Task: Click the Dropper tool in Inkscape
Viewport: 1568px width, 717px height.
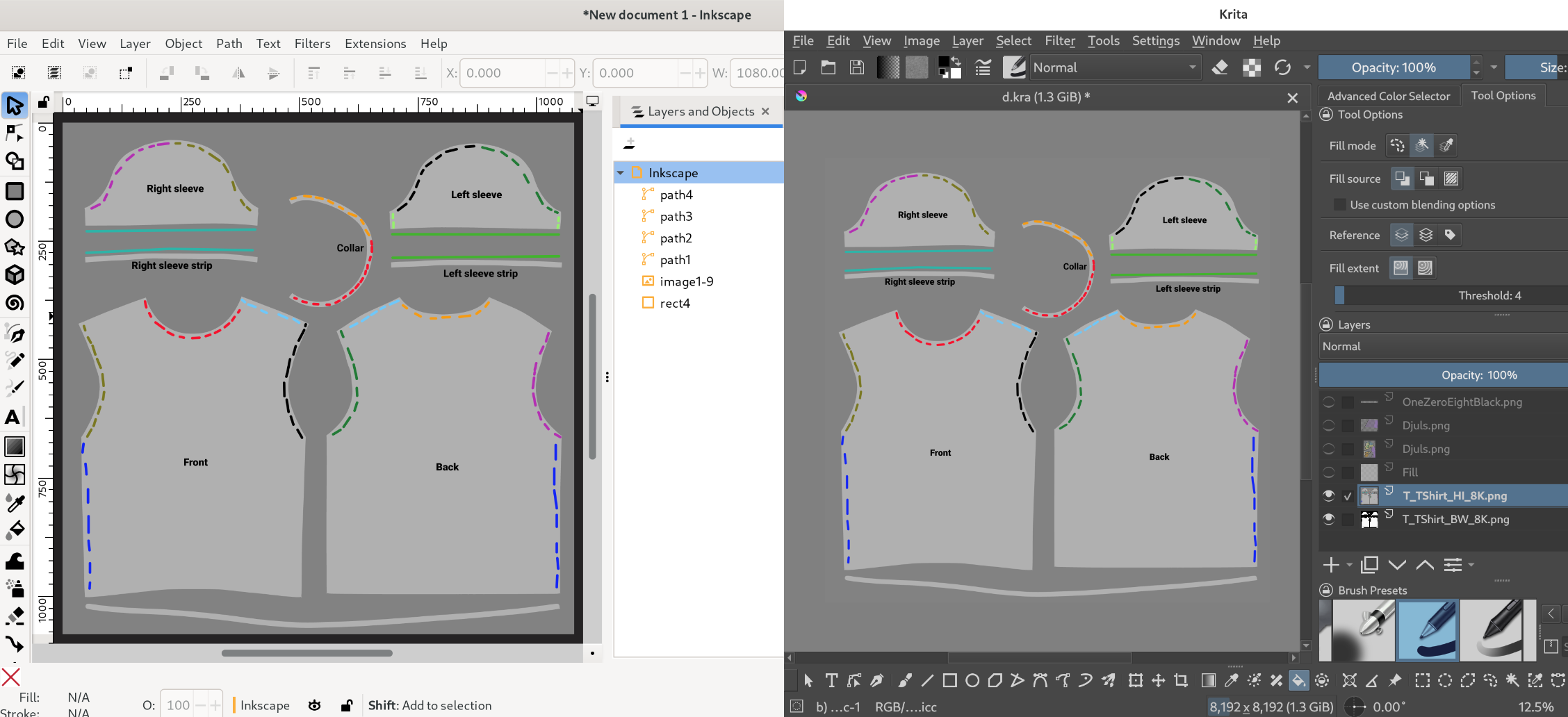Action: click(x=15, y=502)
